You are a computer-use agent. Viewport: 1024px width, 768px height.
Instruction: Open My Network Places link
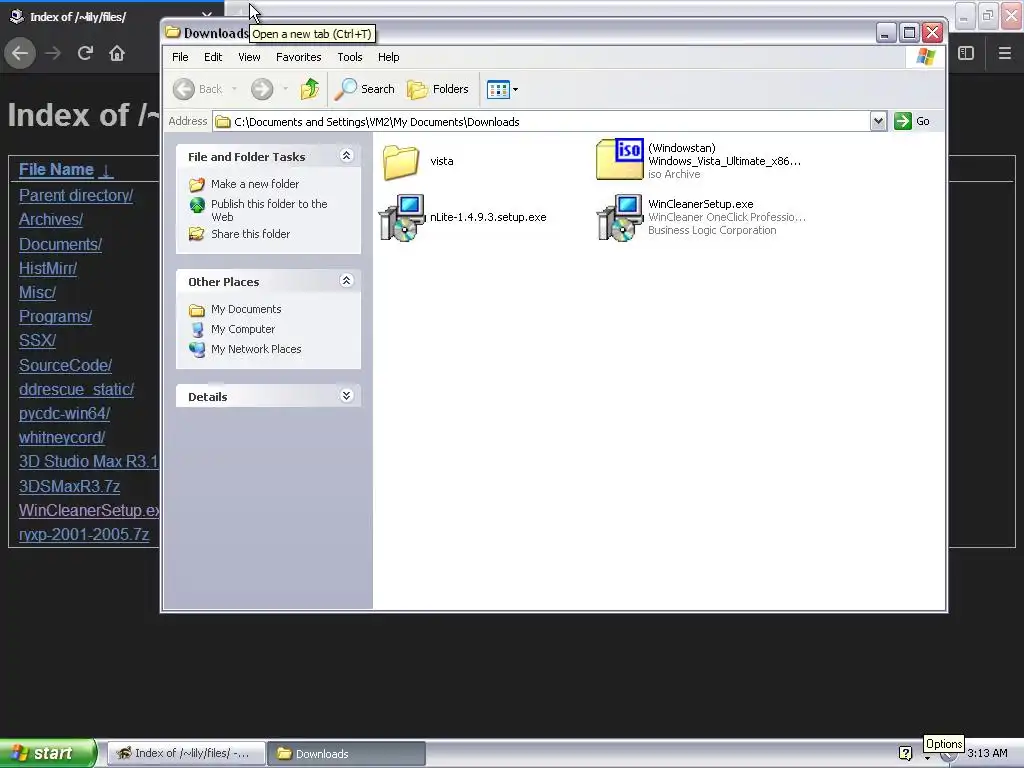tap(255, 349)
